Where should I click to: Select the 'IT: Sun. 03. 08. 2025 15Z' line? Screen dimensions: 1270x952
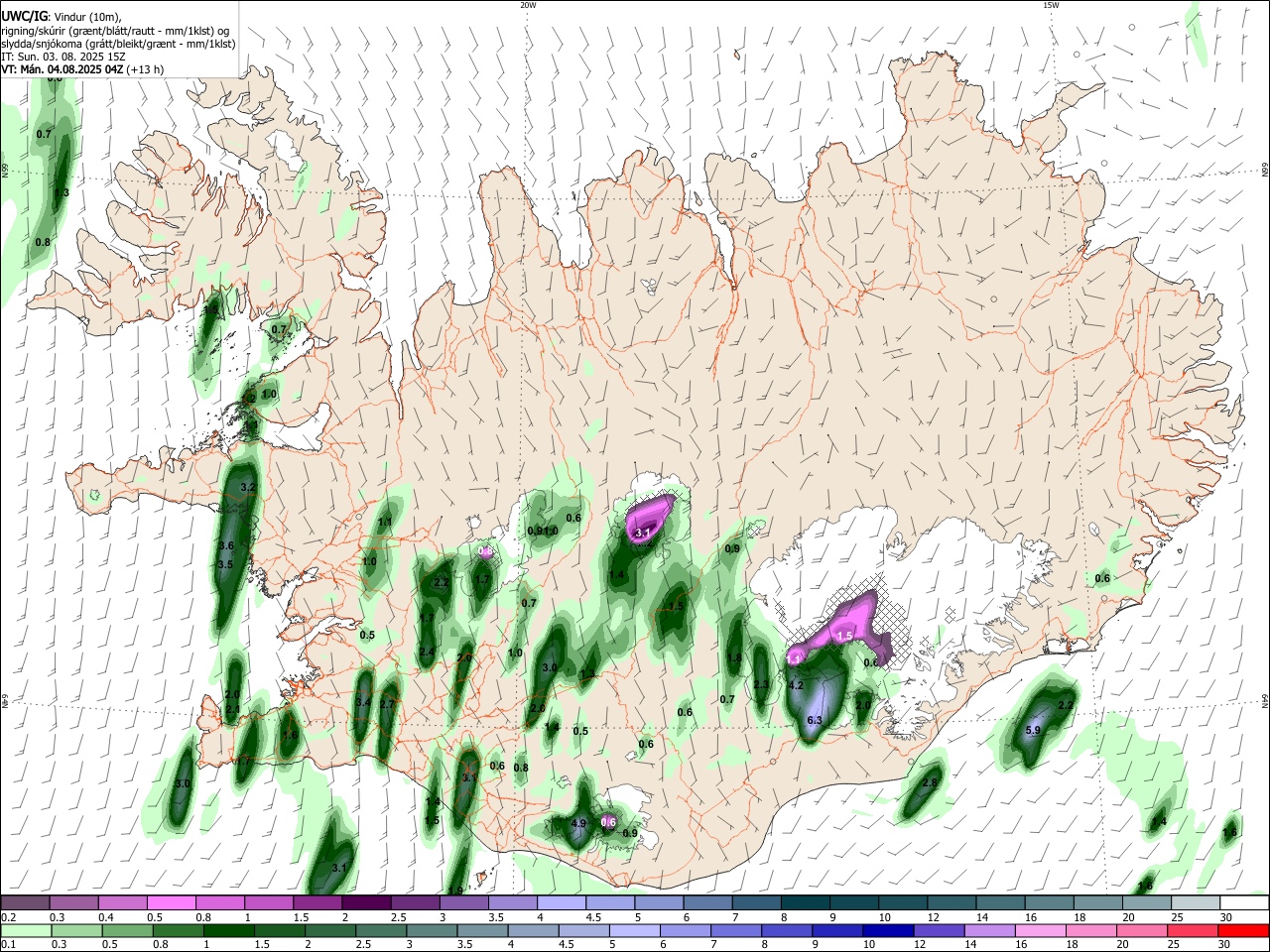click(x=63, y=57)
